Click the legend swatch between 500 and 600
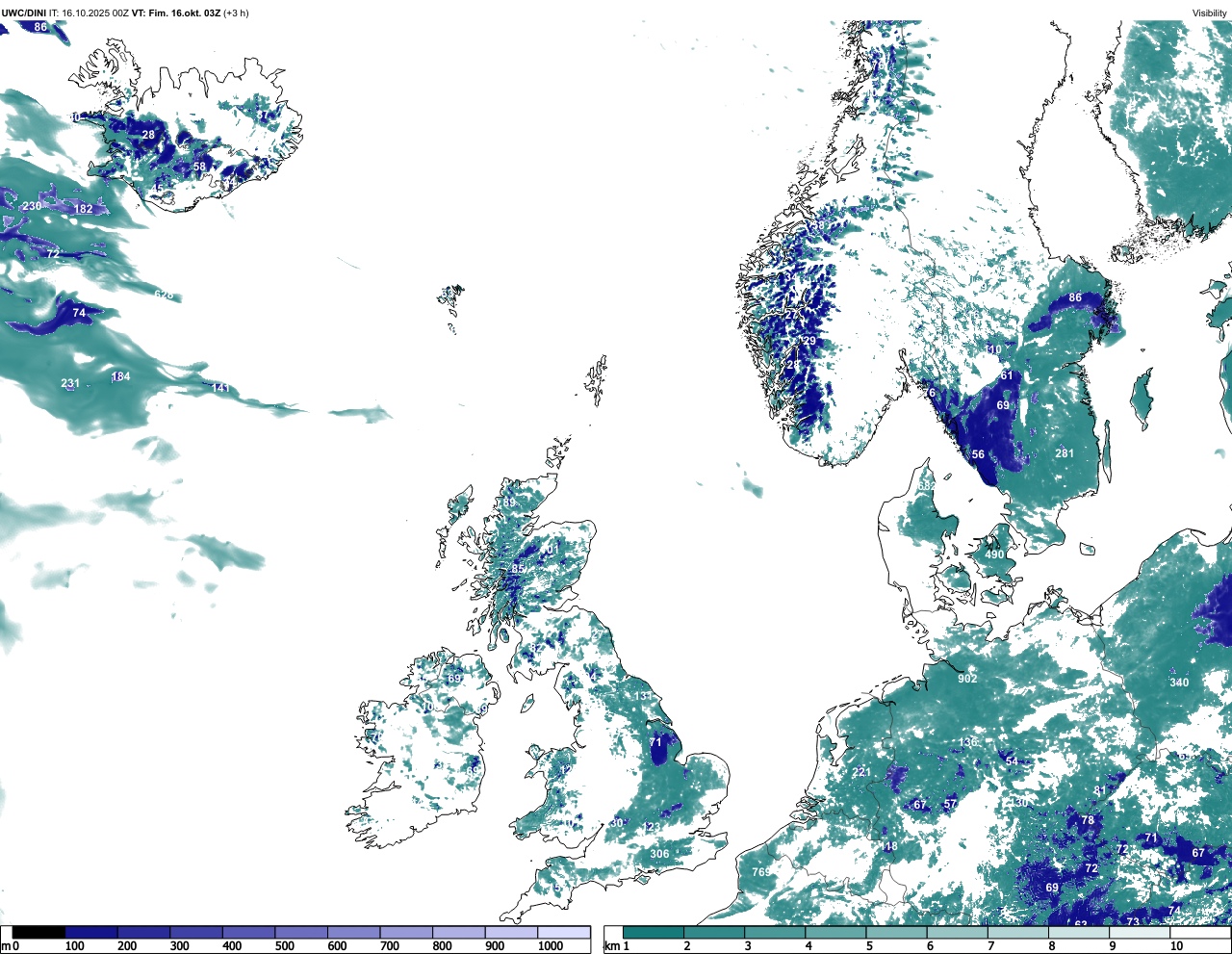The image size is (1232, 954). [301, 933]
